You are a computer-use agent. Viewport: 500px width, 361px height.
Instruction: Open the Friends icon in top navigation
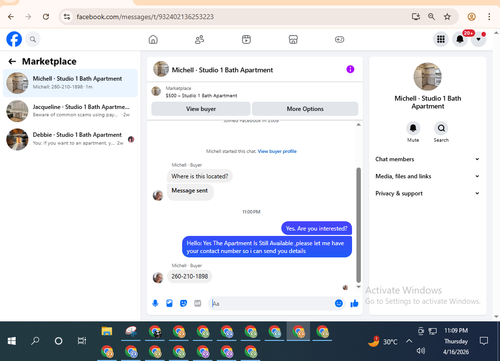(199, 40)
